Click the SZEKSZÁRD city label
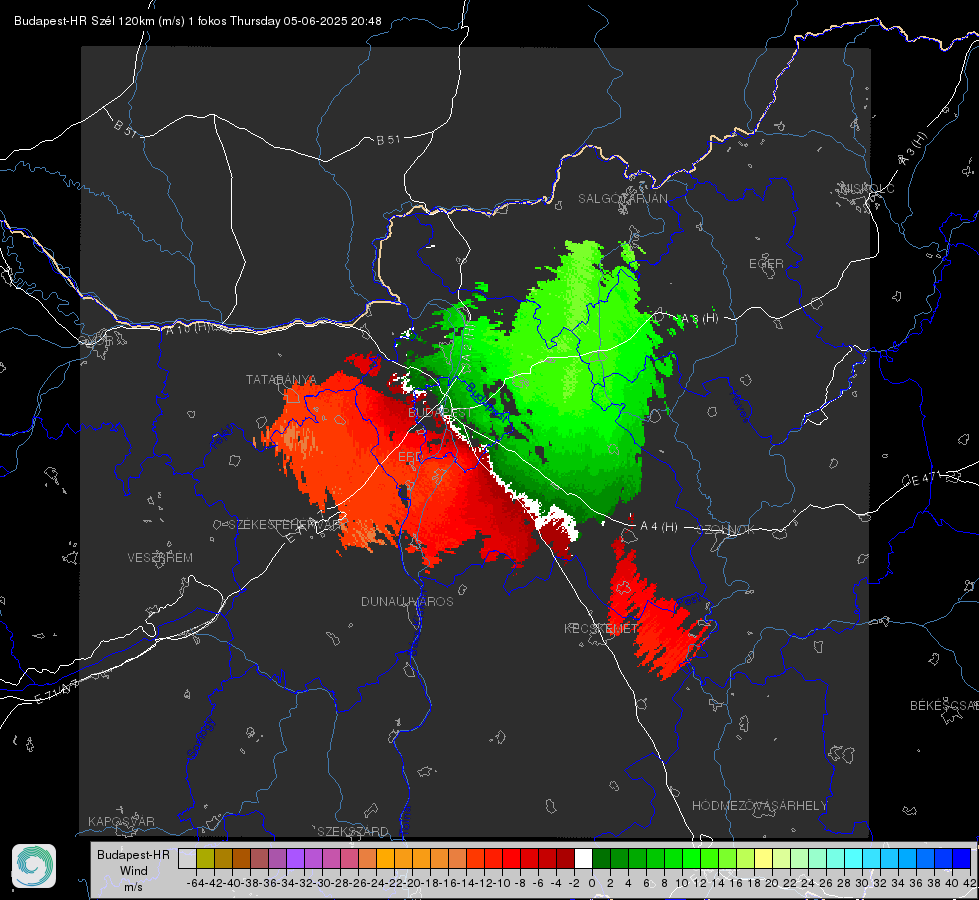The height and width of the screenshot is (900, 979). (353, 831)
